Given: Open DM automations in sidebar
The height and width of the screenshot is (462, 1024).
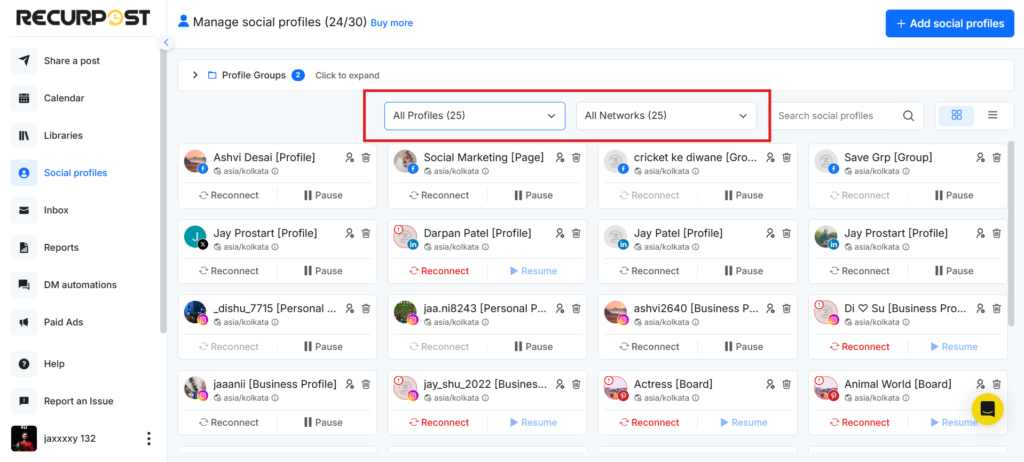Looking at the screenshot, I should (x=80, y=285).
